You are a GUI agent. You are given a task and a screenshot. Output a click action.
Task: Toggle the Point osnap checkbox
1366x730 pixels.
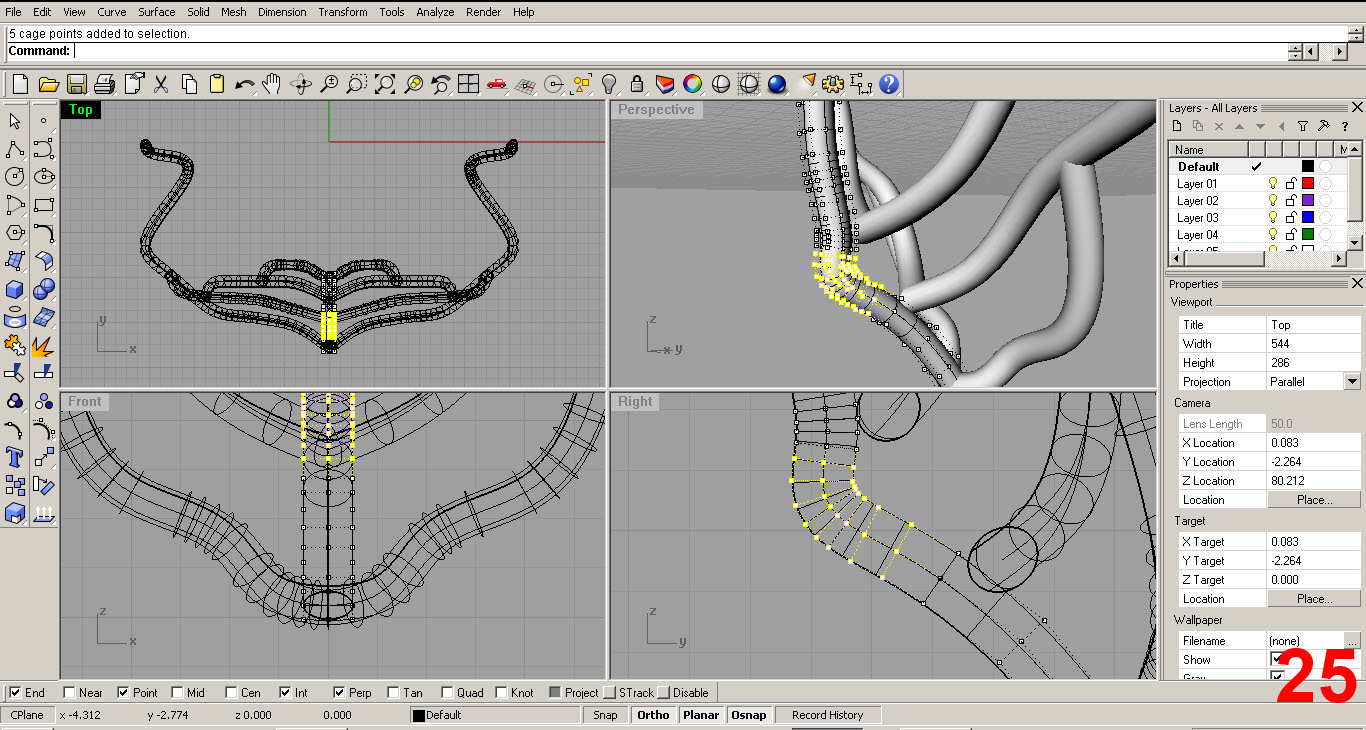123,692
